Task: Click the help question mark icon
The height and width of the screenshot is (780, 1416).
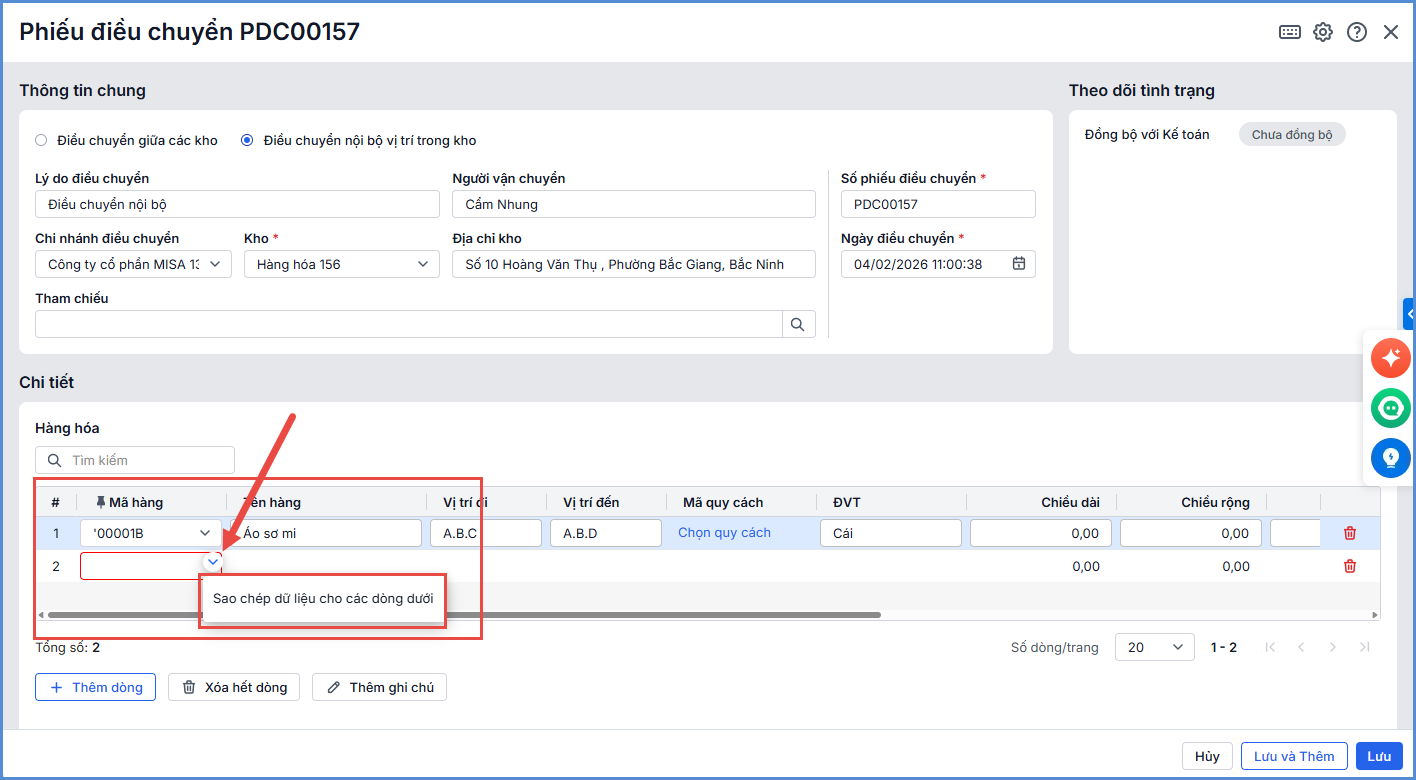Action: point(1357,32)
